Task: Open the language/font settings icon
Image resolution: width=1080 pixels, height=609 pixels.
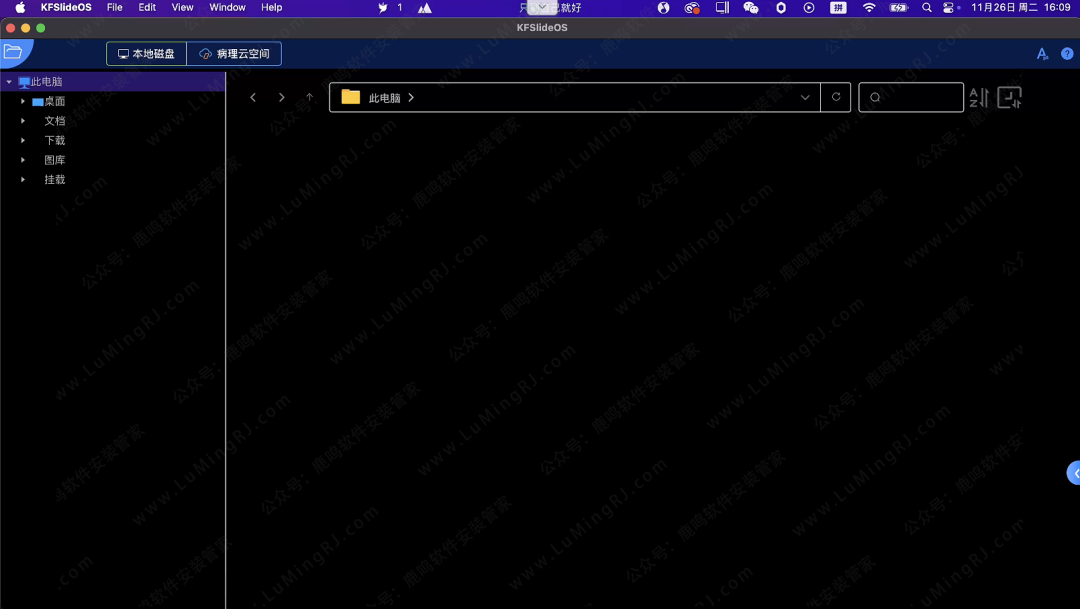Action: coord(1042,54)
